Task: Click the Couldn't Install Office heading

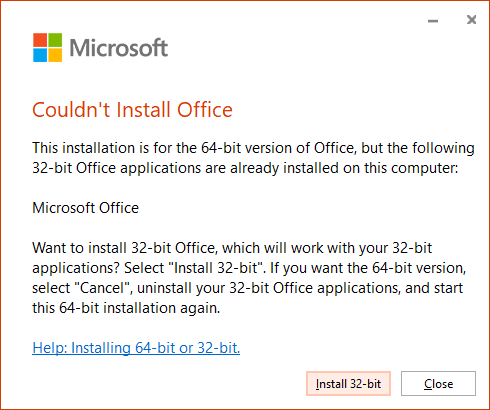Action: pyautogui.click(x=132, y=110)
